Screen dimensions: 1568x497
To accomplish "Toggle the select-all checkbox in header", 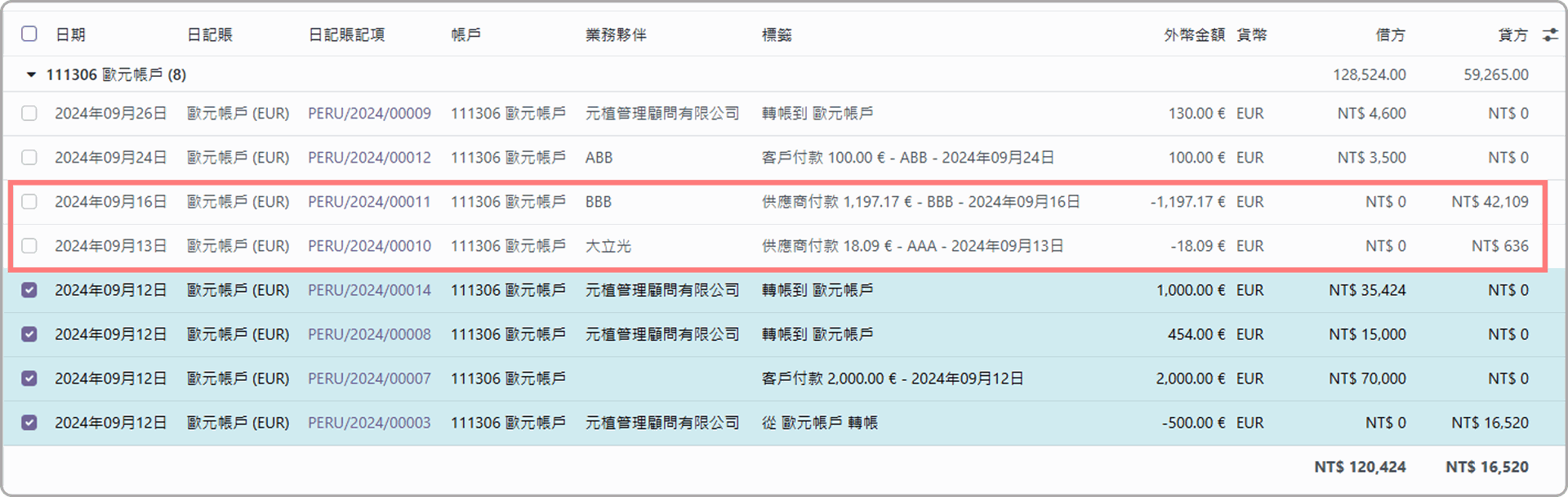I will click(29, 34).
